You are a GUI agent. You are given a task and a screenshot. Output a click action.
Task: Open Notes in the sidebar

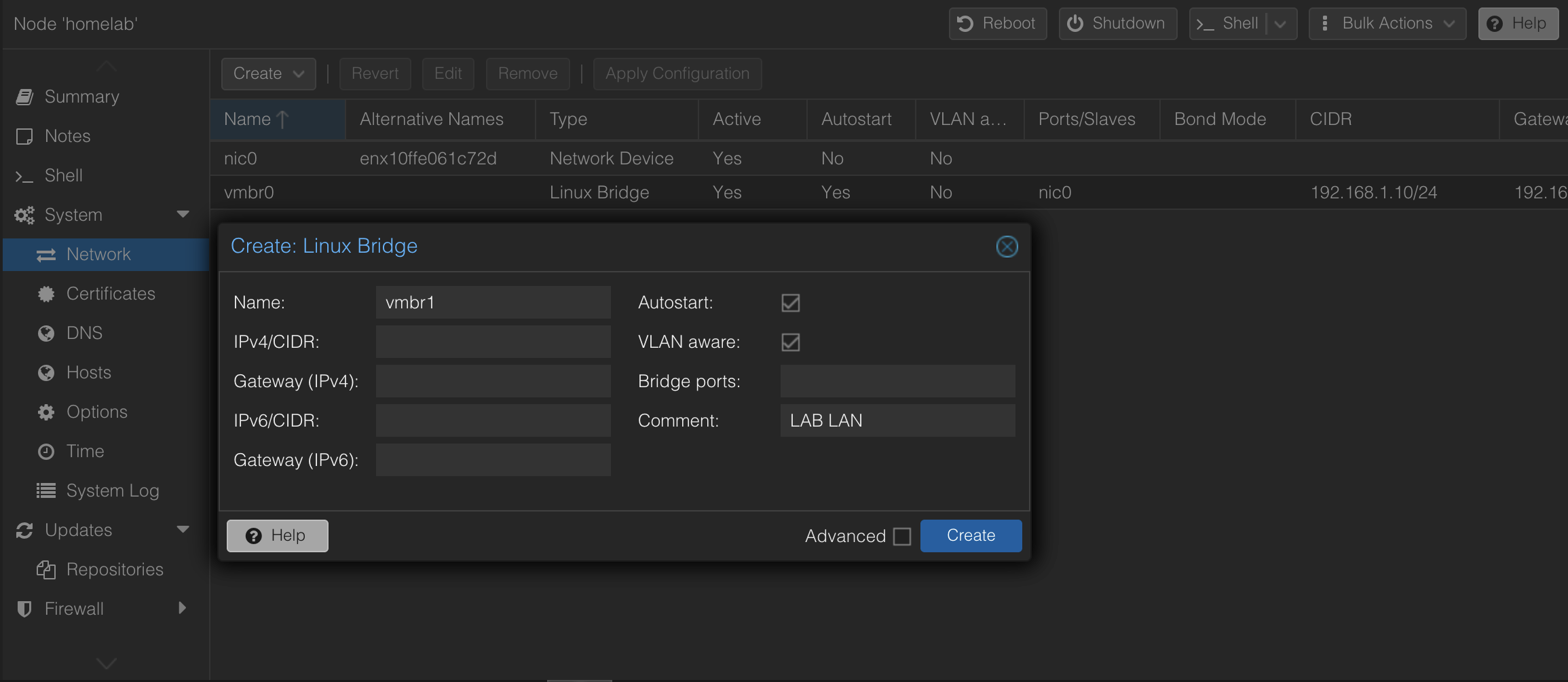[105, 136]
